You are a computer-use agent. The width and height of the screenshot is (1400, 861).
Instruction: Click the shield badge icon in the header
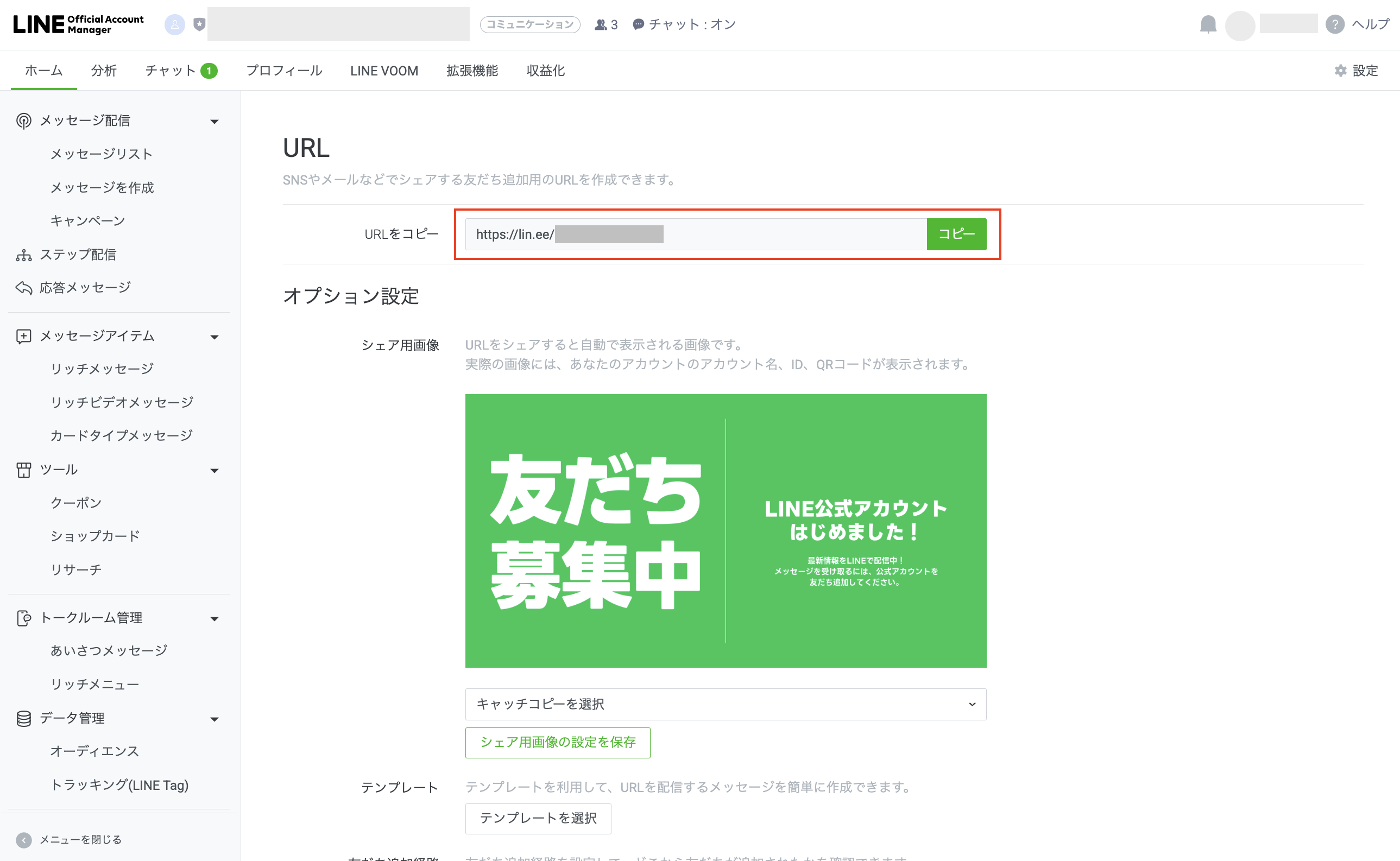coord(199,24)
